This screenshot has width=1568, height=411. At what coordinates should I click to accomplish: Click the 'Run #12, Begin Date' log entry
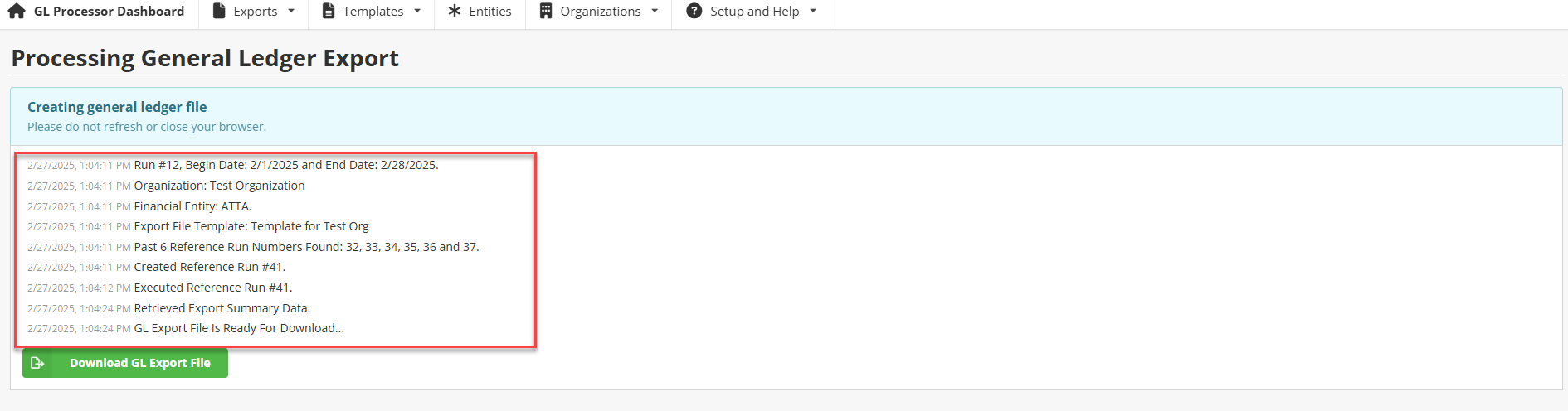pyautogui.click(x=285, y=165)
